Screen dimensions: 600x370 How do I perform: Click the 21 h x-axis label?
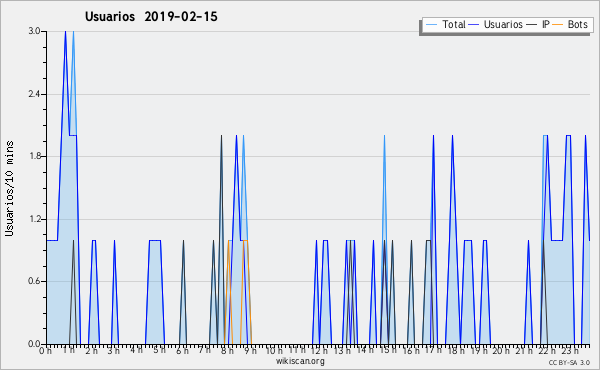(524, 351)
